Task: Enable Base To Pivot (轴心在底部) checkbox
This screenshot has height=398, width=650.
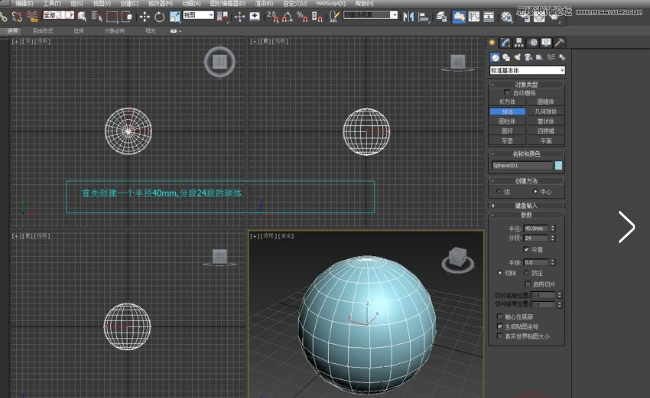Action: coord(500,316)
